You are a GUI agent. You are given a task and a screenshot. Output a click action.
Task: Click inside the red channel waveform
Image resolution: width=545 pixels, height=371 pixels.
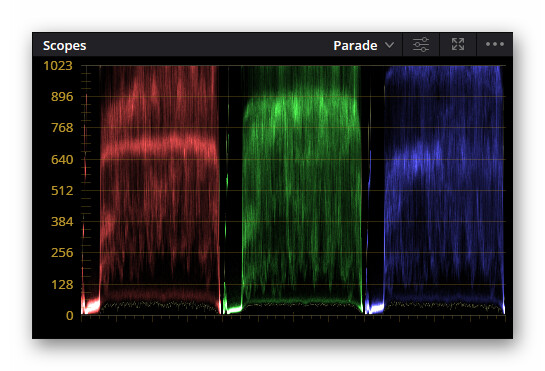160,189
